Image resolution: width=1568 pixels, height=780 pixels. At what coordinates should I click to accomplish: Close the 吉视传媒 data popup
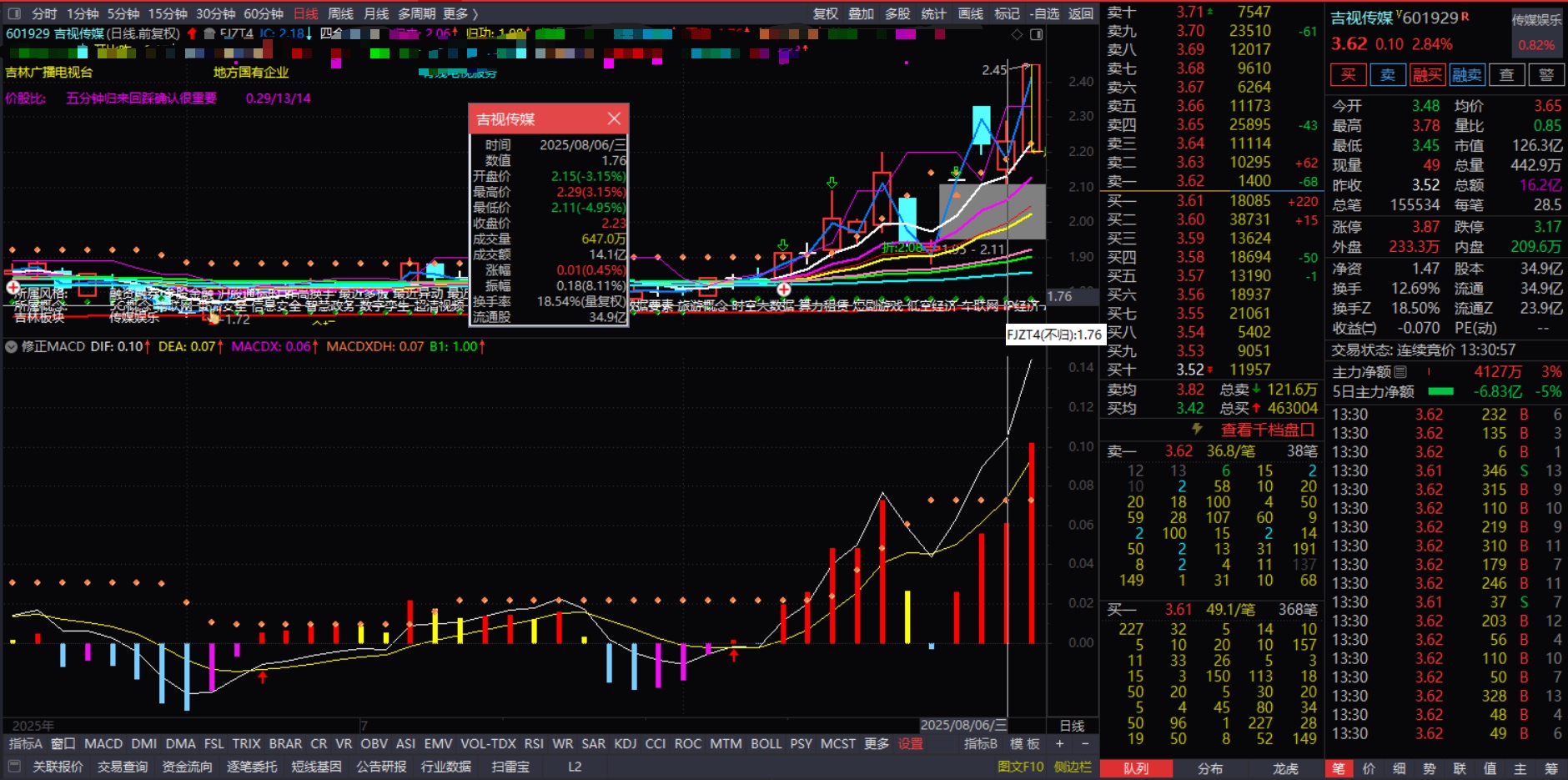[614, 118]
